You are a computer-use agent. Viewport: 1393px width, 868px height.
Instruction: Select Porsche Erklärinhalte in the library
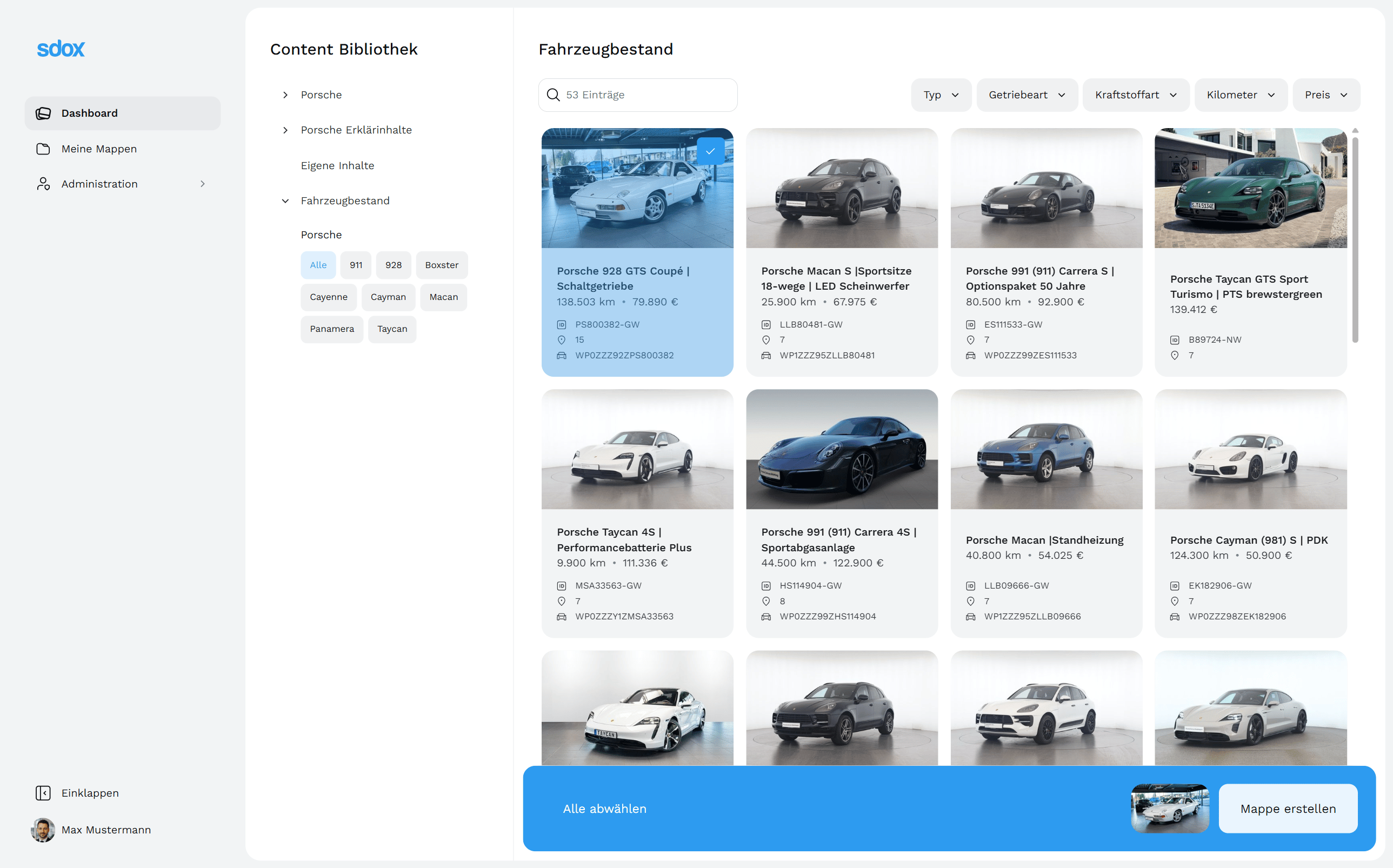pos(356,130)
